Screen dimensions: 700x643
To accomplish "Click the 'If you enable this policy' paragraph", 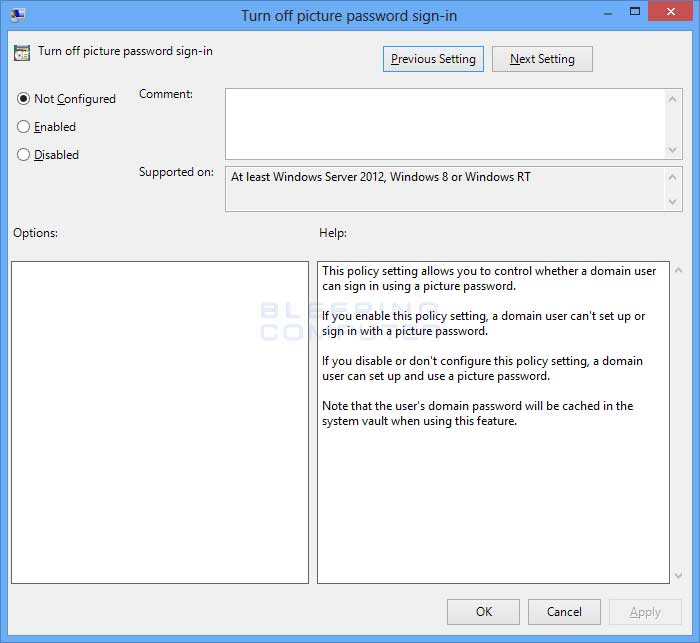I will coord(483,323).
